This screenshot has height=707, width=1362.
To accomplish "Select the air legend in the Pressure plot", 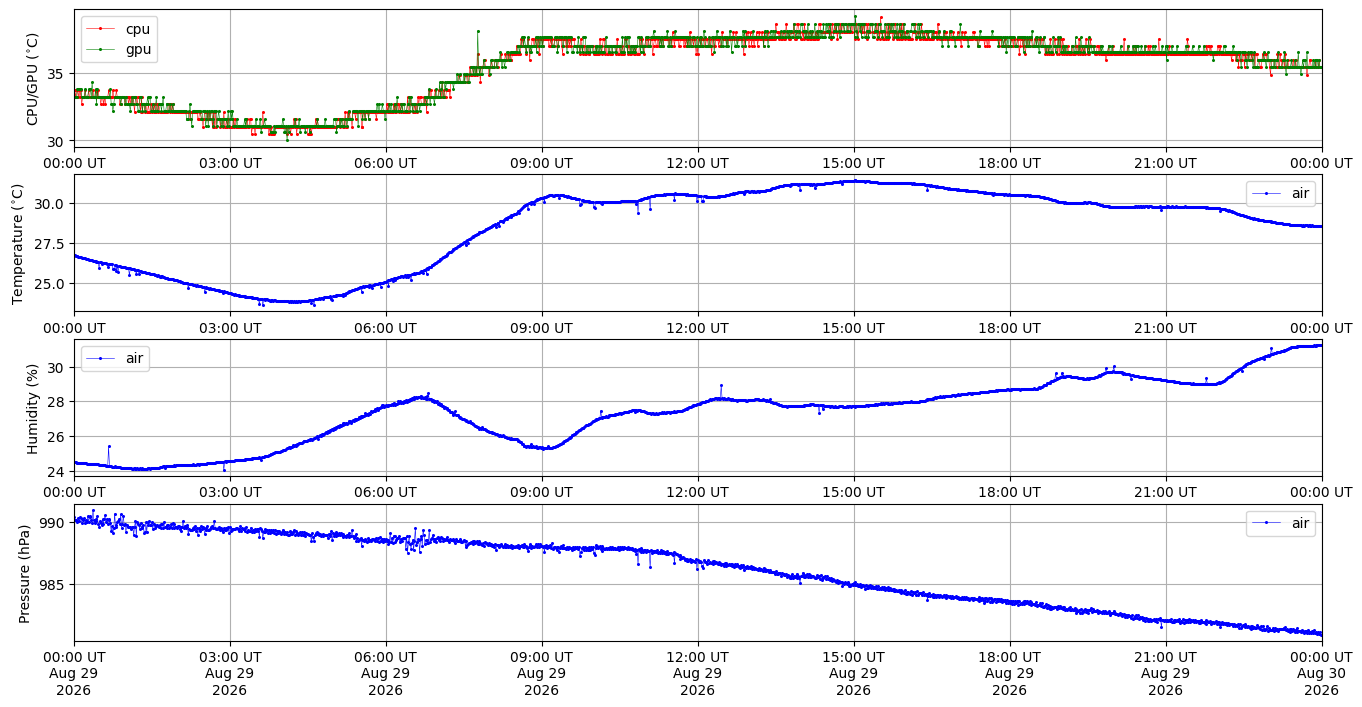I will (1281, 523).
